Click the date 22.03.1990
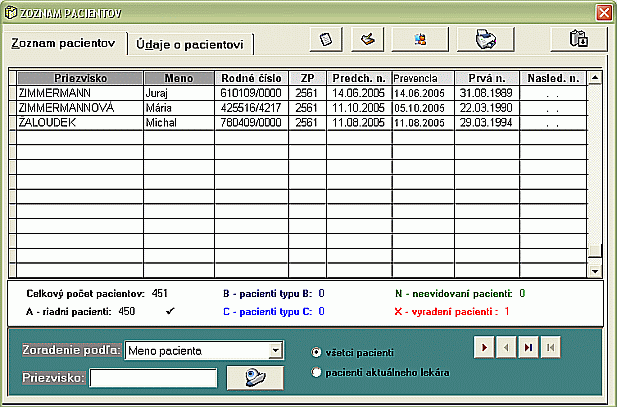Viewport: 617px width, 407px height. pyautogui.click(x=486, y=108)
